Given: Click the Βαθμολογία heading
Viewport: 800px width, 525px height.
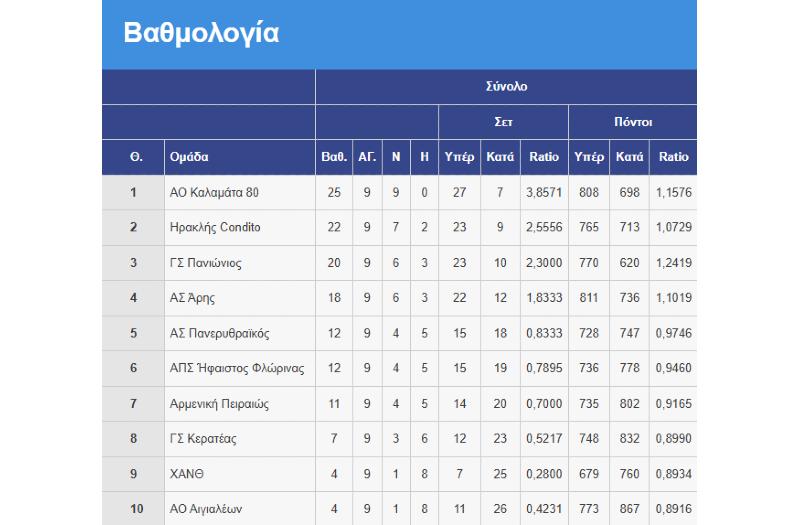Looking at the screenshot, I should [201, 33].
